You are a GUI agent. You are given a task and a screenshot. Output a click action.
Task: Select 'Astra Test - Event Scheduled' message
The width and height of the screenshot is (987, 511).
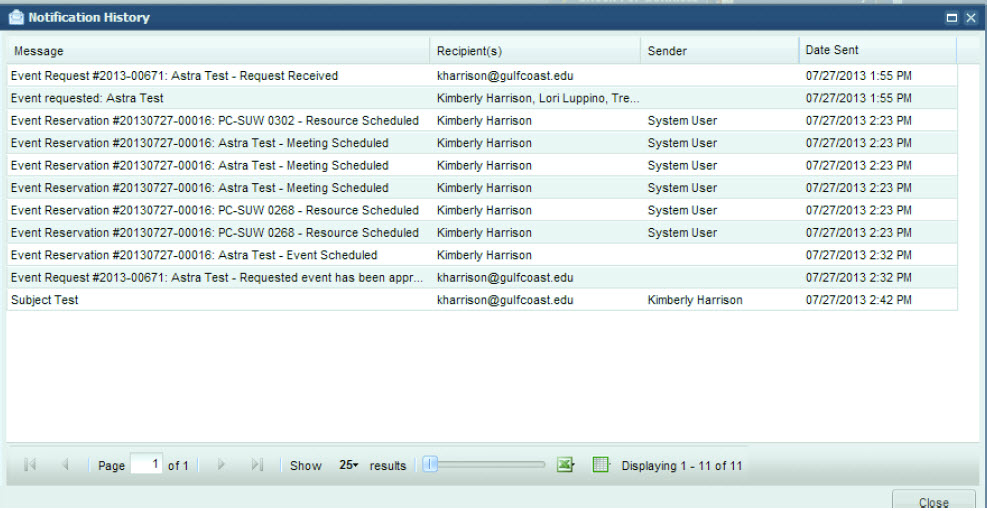[194, 255]
